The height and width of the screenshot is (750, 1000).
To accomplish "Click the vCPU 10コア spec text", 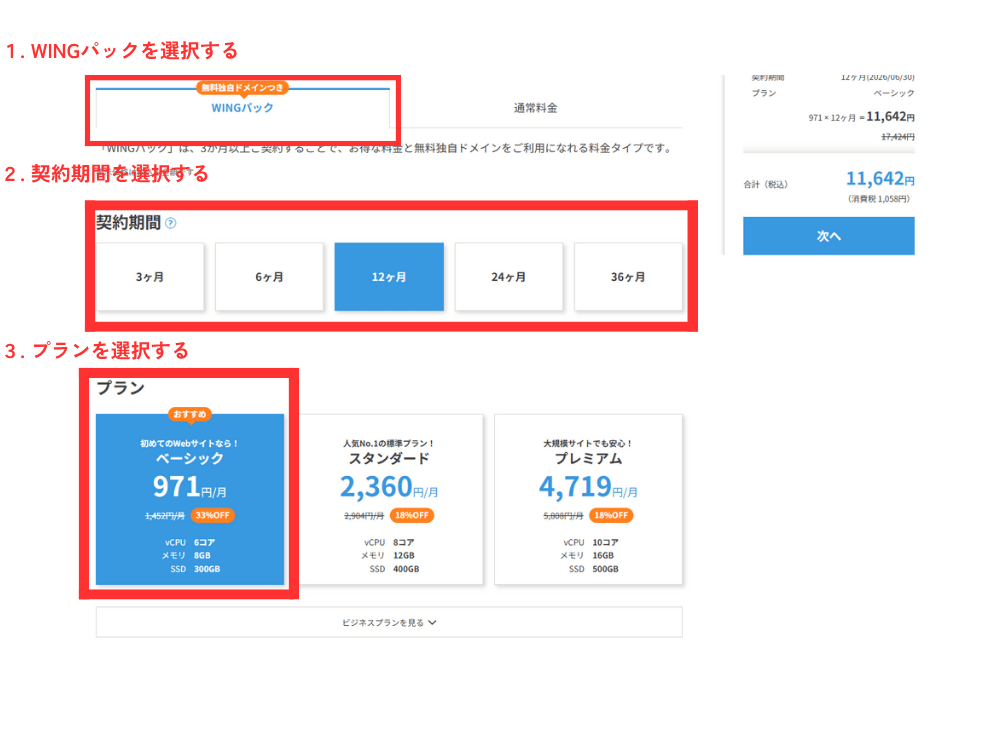I will (591, 542).
